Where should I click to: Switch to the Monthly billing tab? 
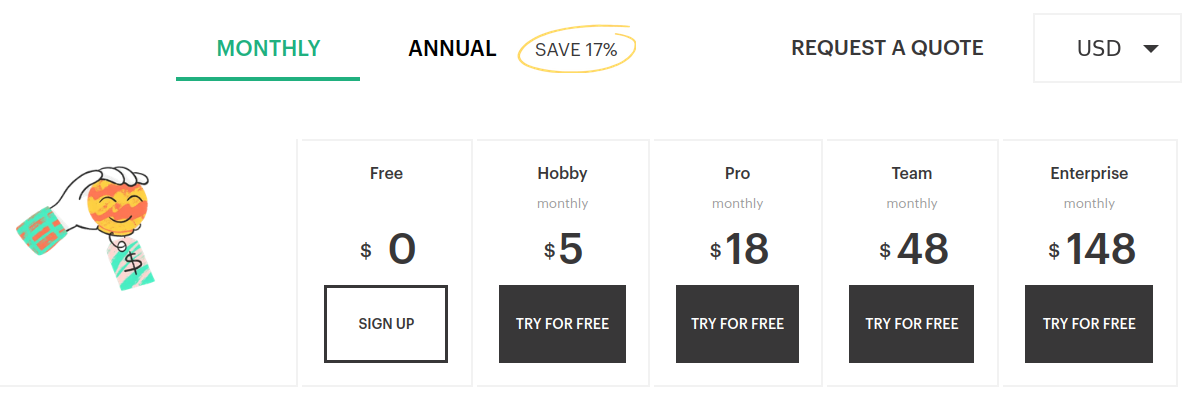tap(268, 48)
